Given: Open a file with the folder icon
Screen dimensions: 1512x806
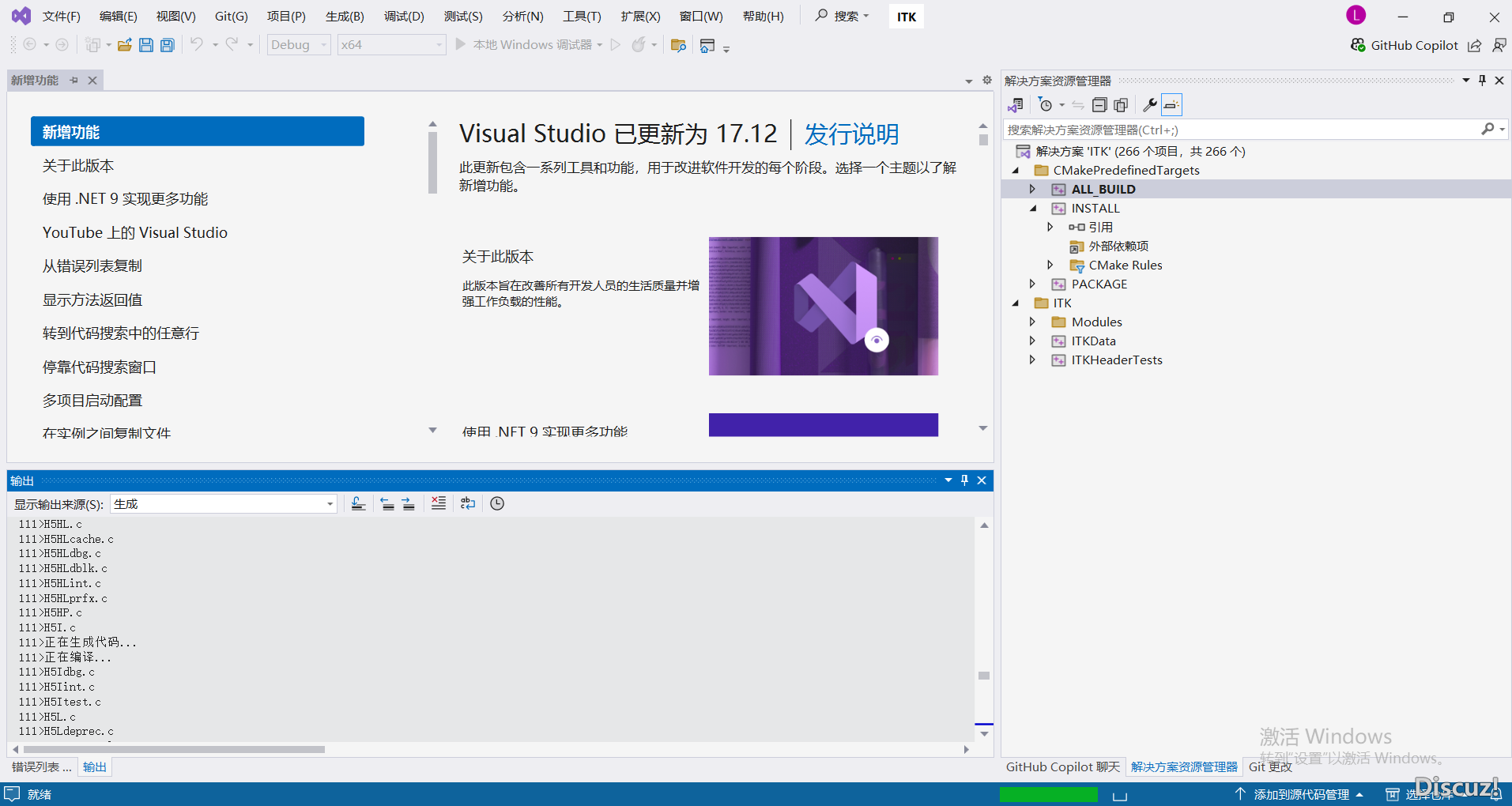Looking at the screenshot, I should tap(124, 45).
